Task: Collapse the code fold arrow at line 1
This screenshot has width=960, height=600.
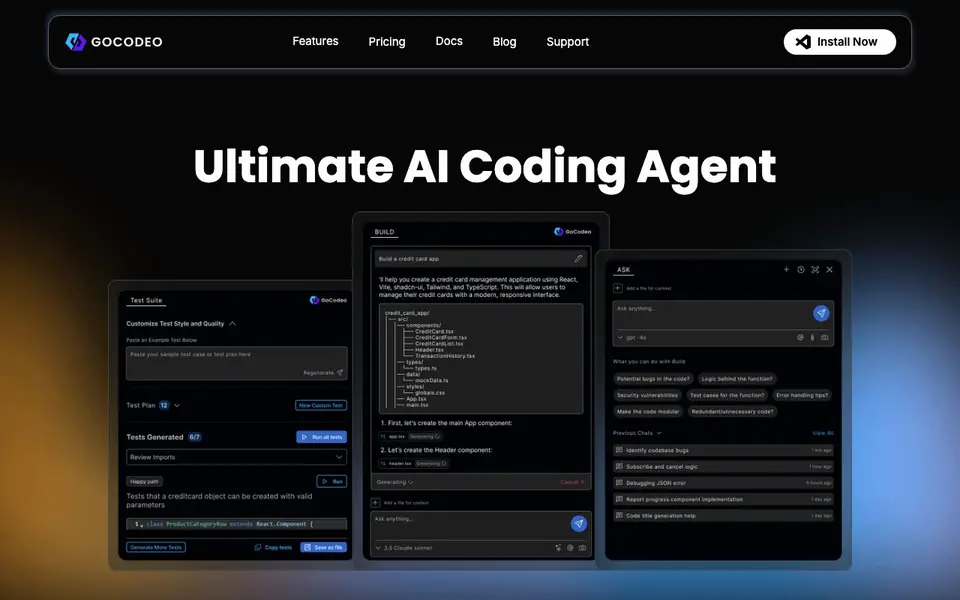Action: click(142, 525)
